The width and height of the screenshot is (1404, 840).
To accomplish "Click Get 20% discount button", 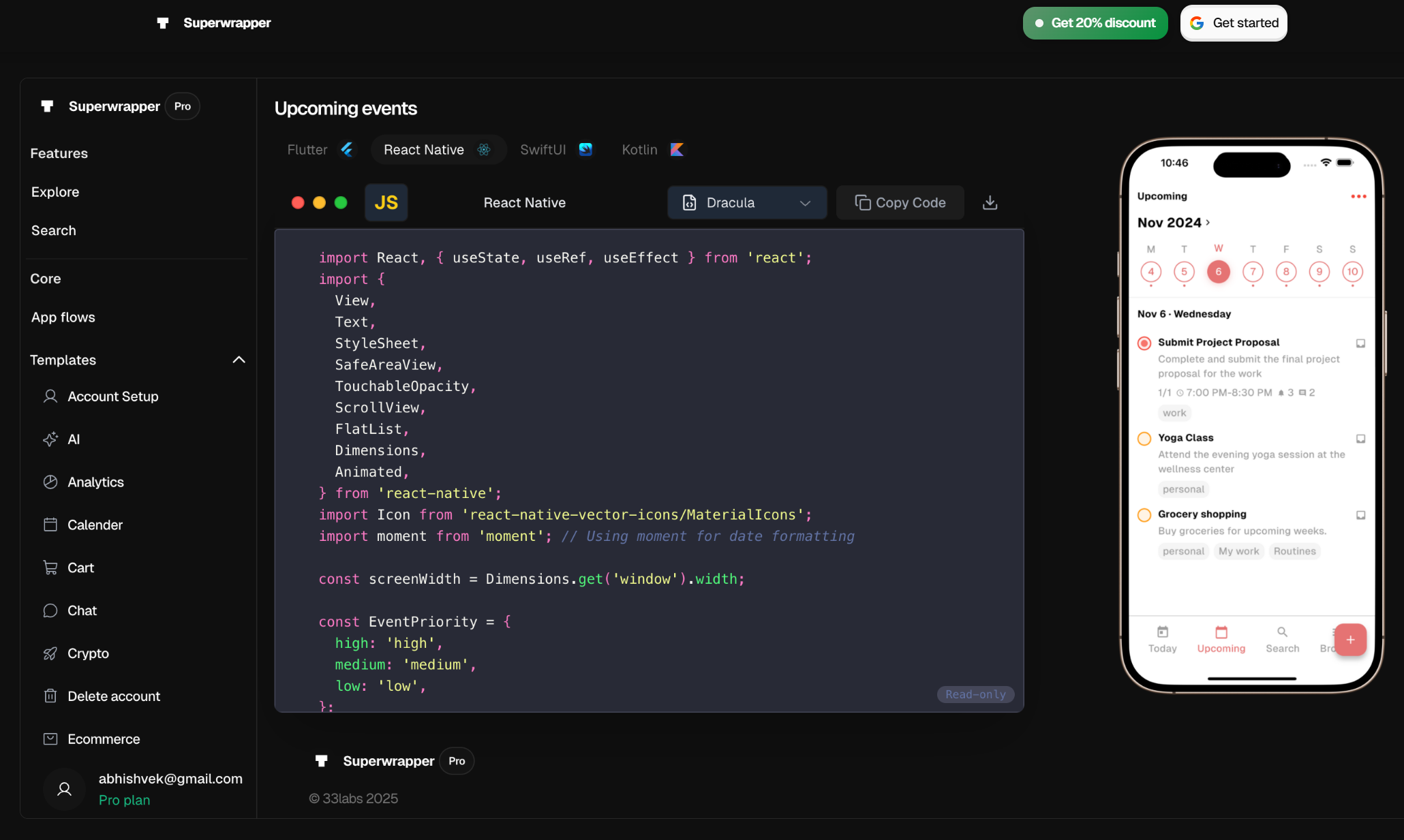I will 1095,23.
